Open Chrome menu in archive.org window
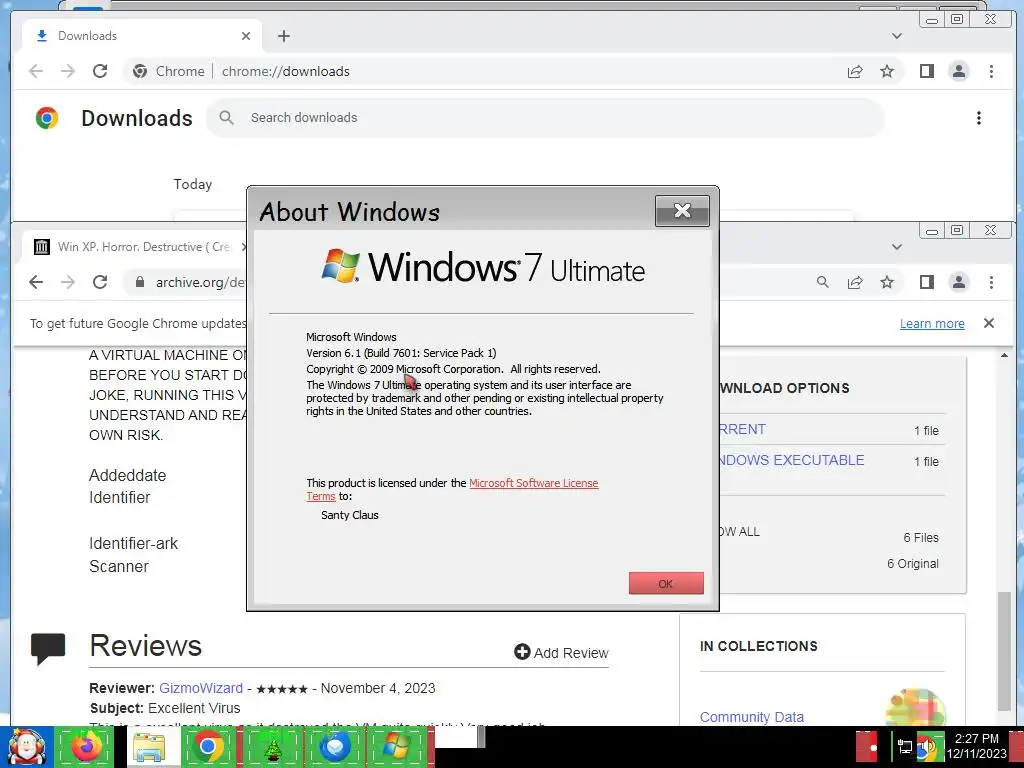 coord(991,282)
